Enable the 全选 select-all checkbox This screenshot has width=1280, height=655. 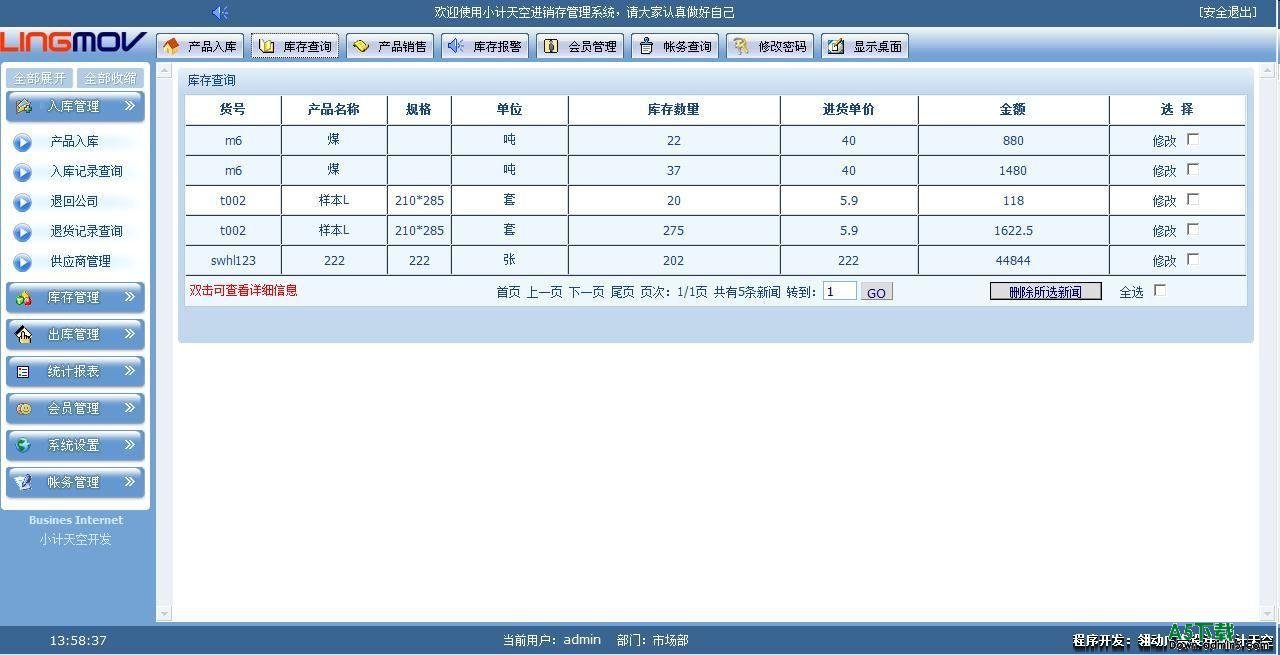click(1160, 290)
